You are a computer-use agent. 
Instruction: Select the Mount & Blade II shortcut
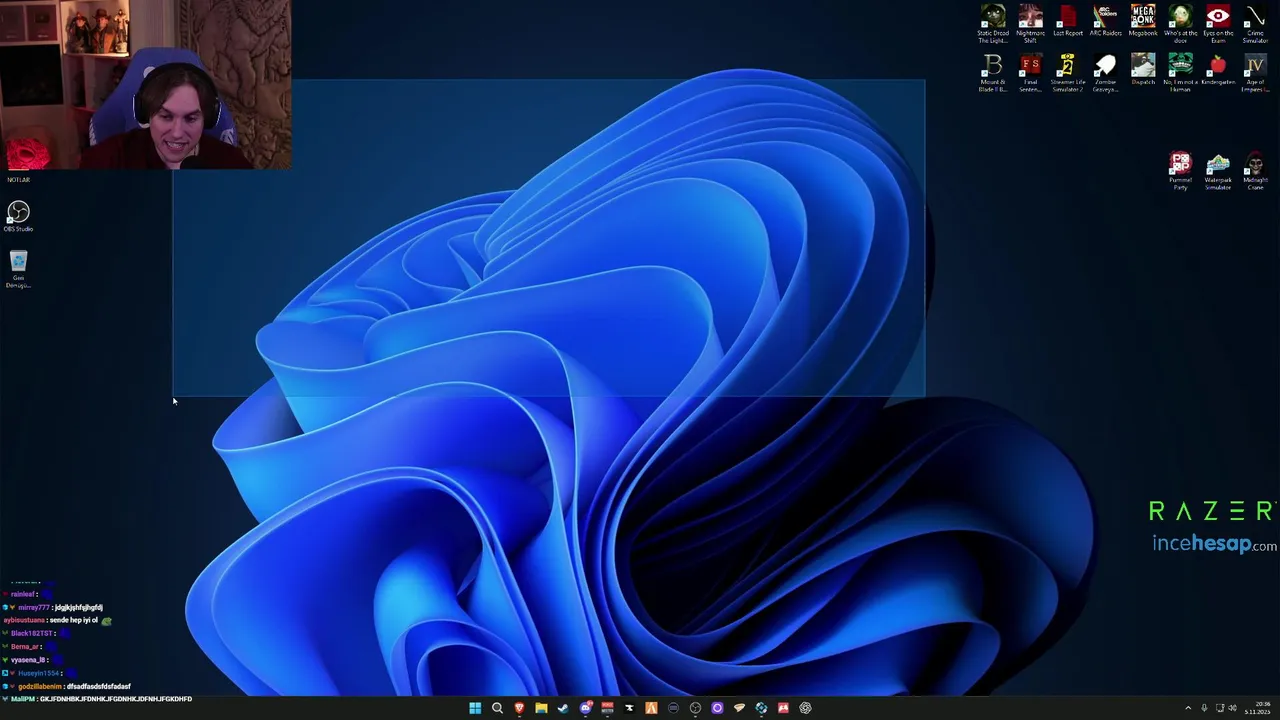point(993,74)
